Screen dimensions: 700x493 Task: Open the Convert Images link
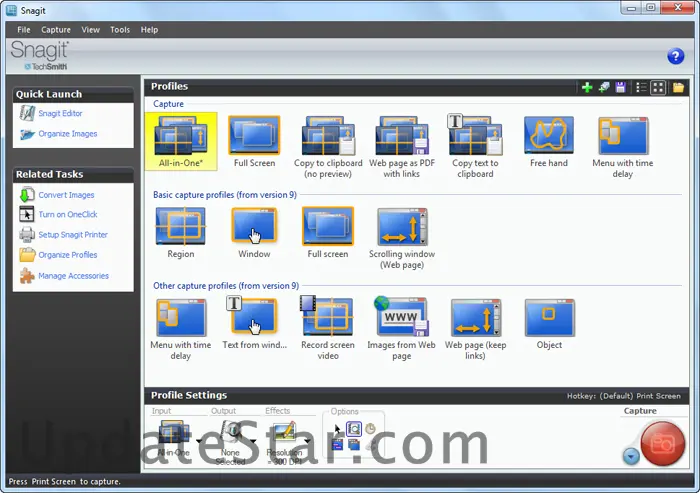66,195
